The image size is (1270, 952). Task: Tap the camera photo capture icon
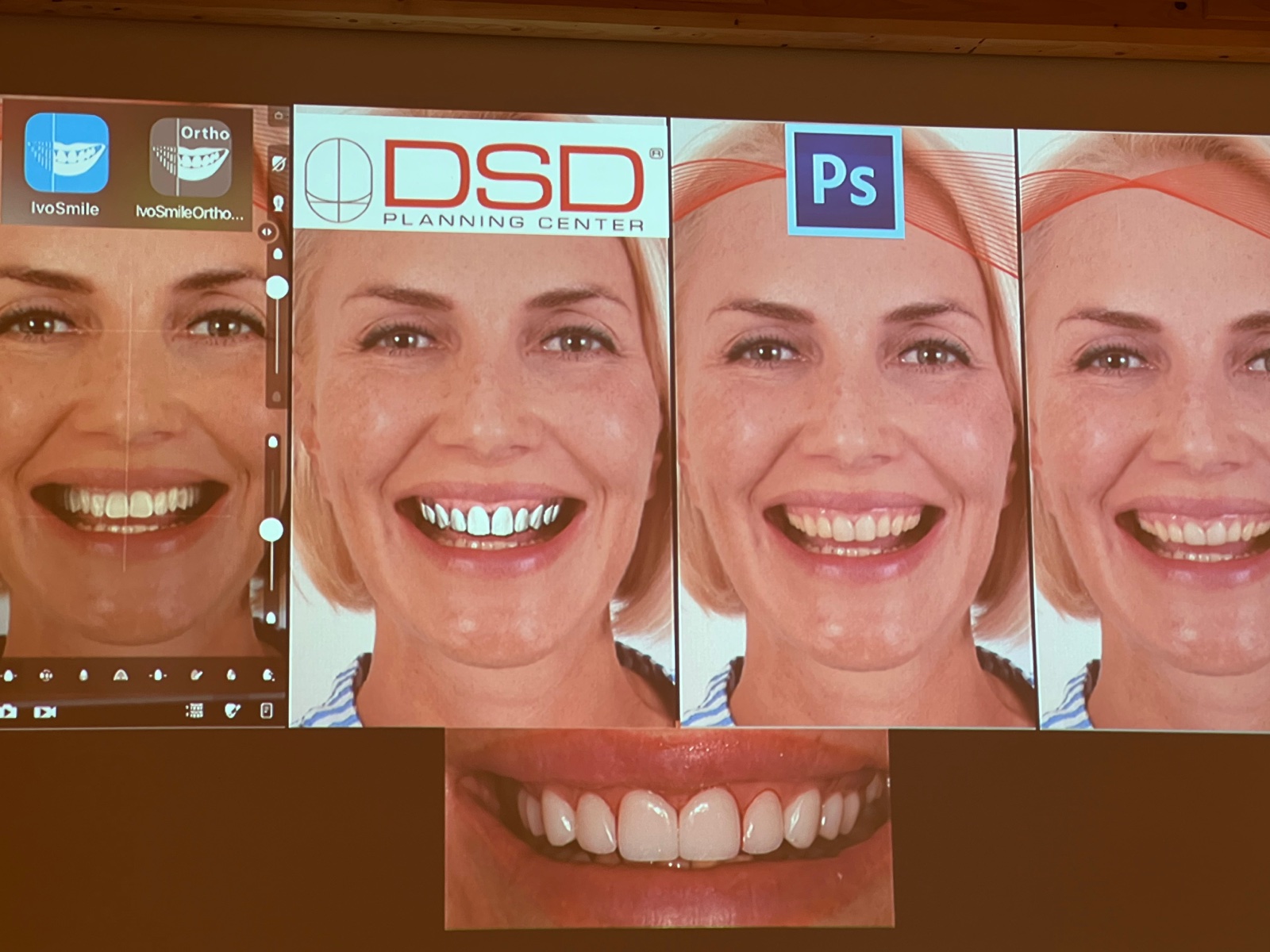(8, 712)
